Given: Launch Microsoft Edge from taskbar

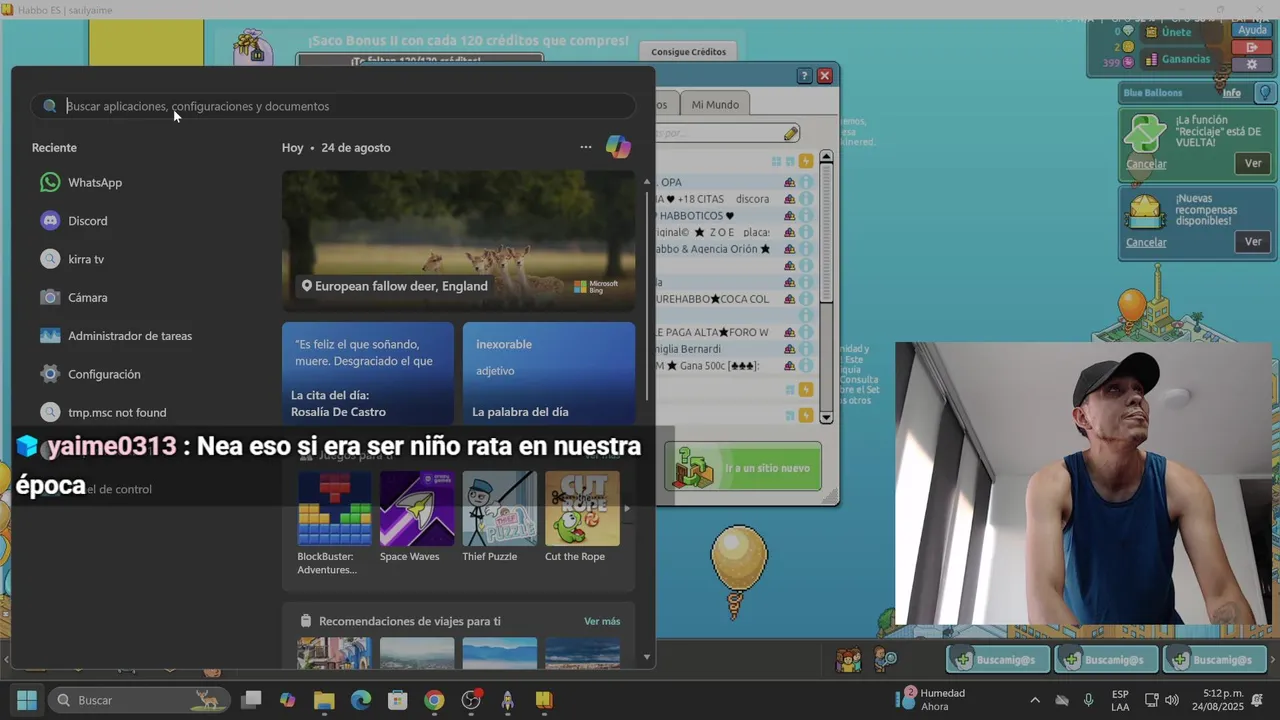Looking at the screenshot, I should point(360,700).
